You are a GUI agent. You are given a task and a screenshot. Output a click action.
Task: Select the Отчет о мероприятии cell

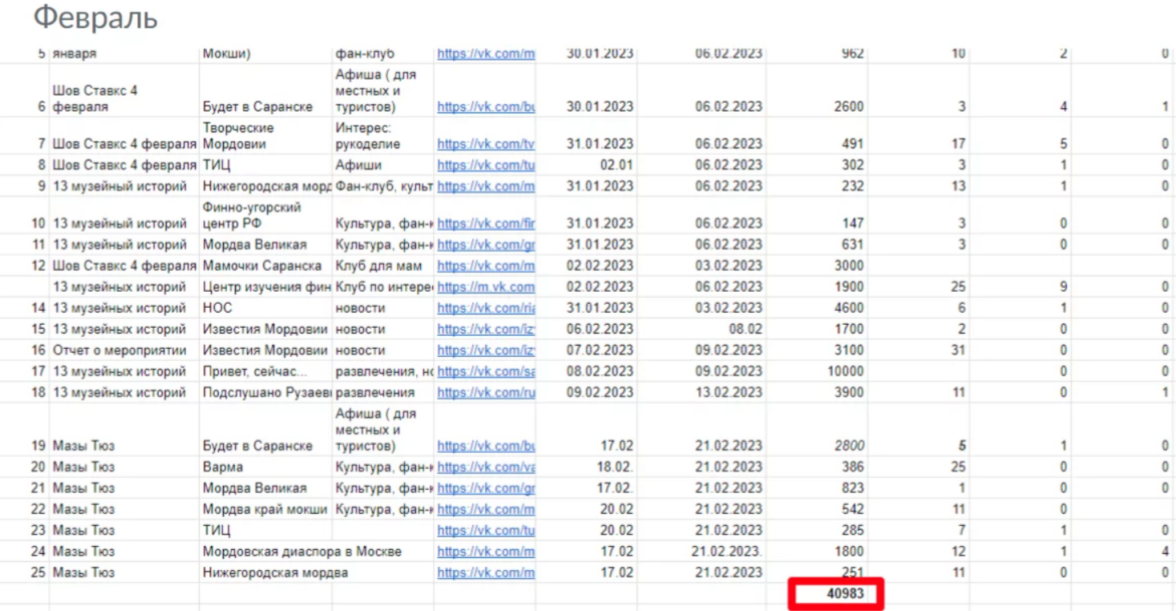pyautogui.click(x=118, y=351)
